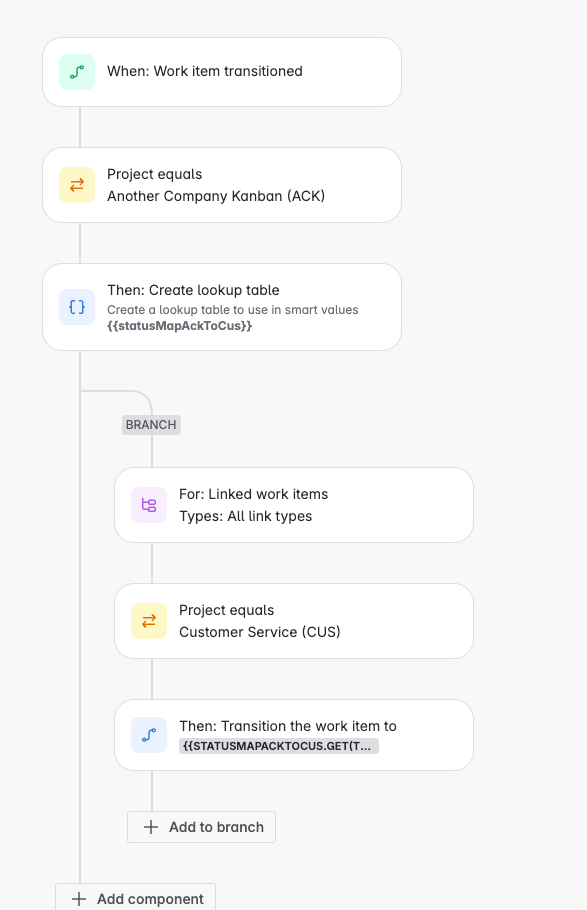The image size is (587, 910).
Task: Click the STATUSMAPACKTOCUS.GET smart value chip
Action: [x=279, y=746]
